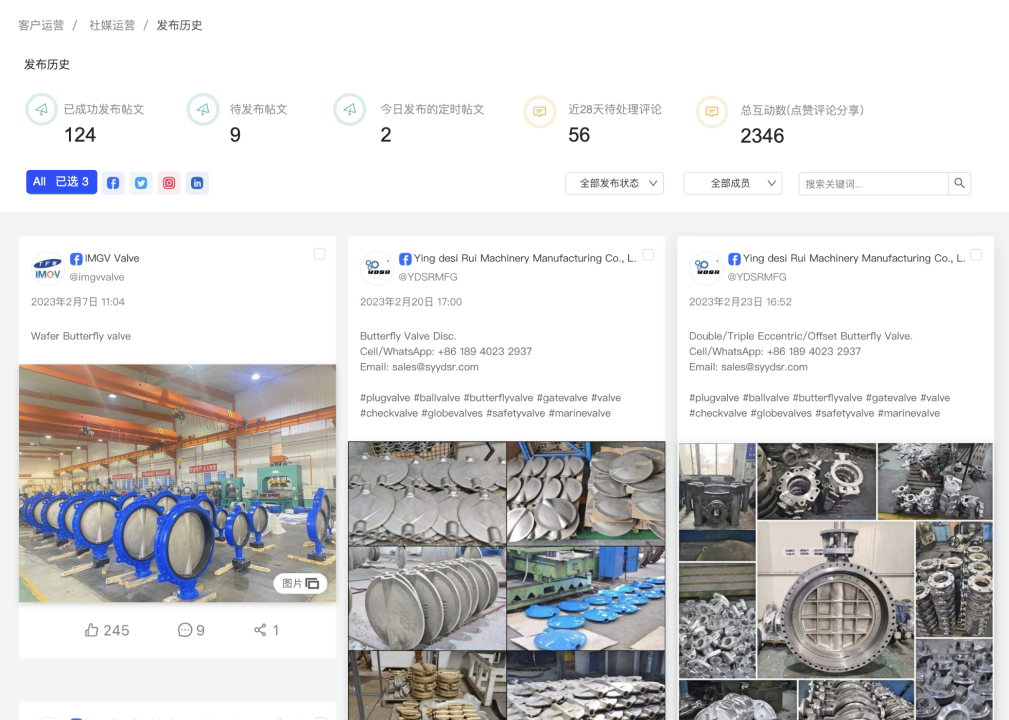
Task: Click the search magnifier icon
Action: tap(959, 183)
